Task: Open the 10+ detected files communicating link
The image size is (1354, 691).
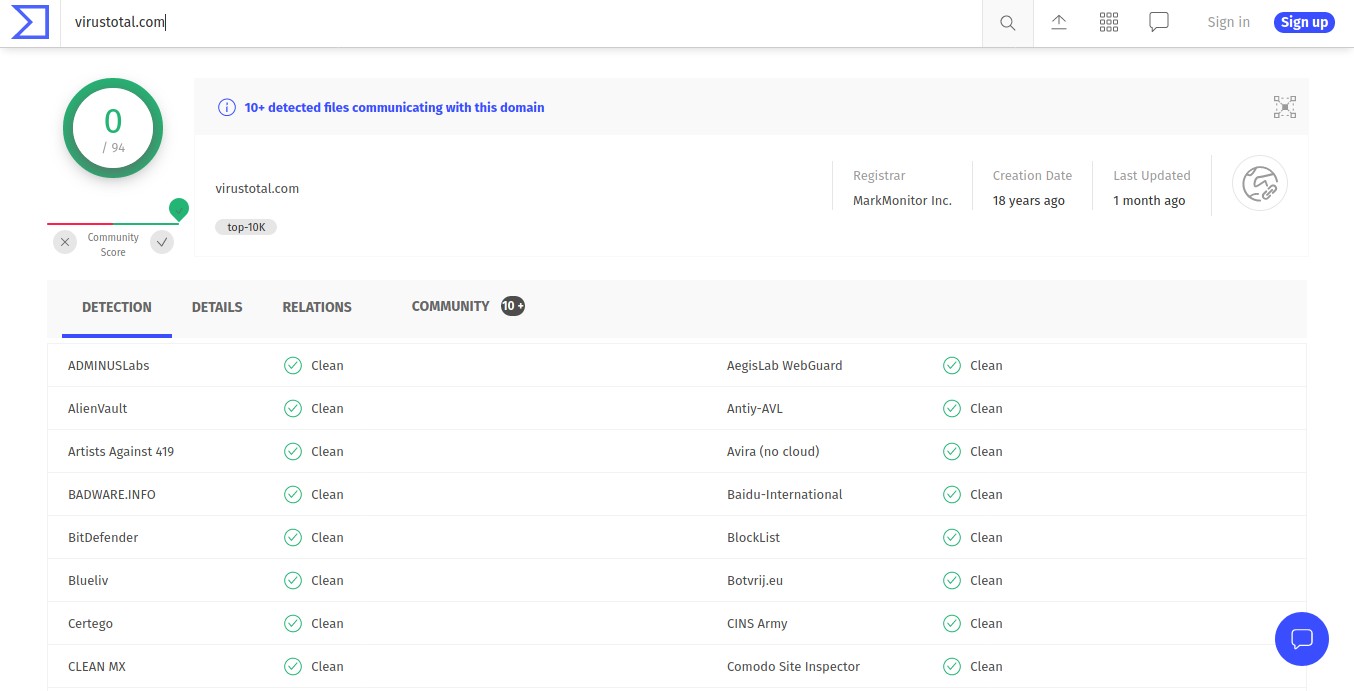Action: coord(394,107)
